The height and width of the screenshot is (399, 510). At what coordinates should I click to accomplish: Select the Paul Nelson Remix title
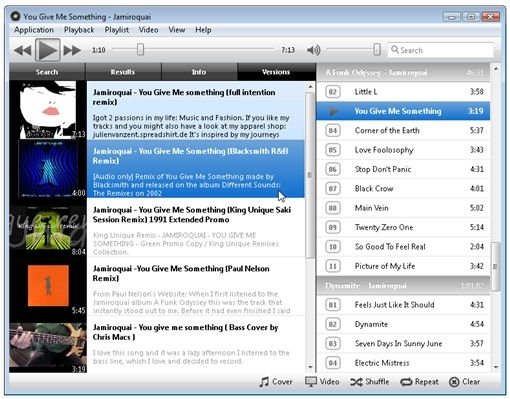(181, 273)
